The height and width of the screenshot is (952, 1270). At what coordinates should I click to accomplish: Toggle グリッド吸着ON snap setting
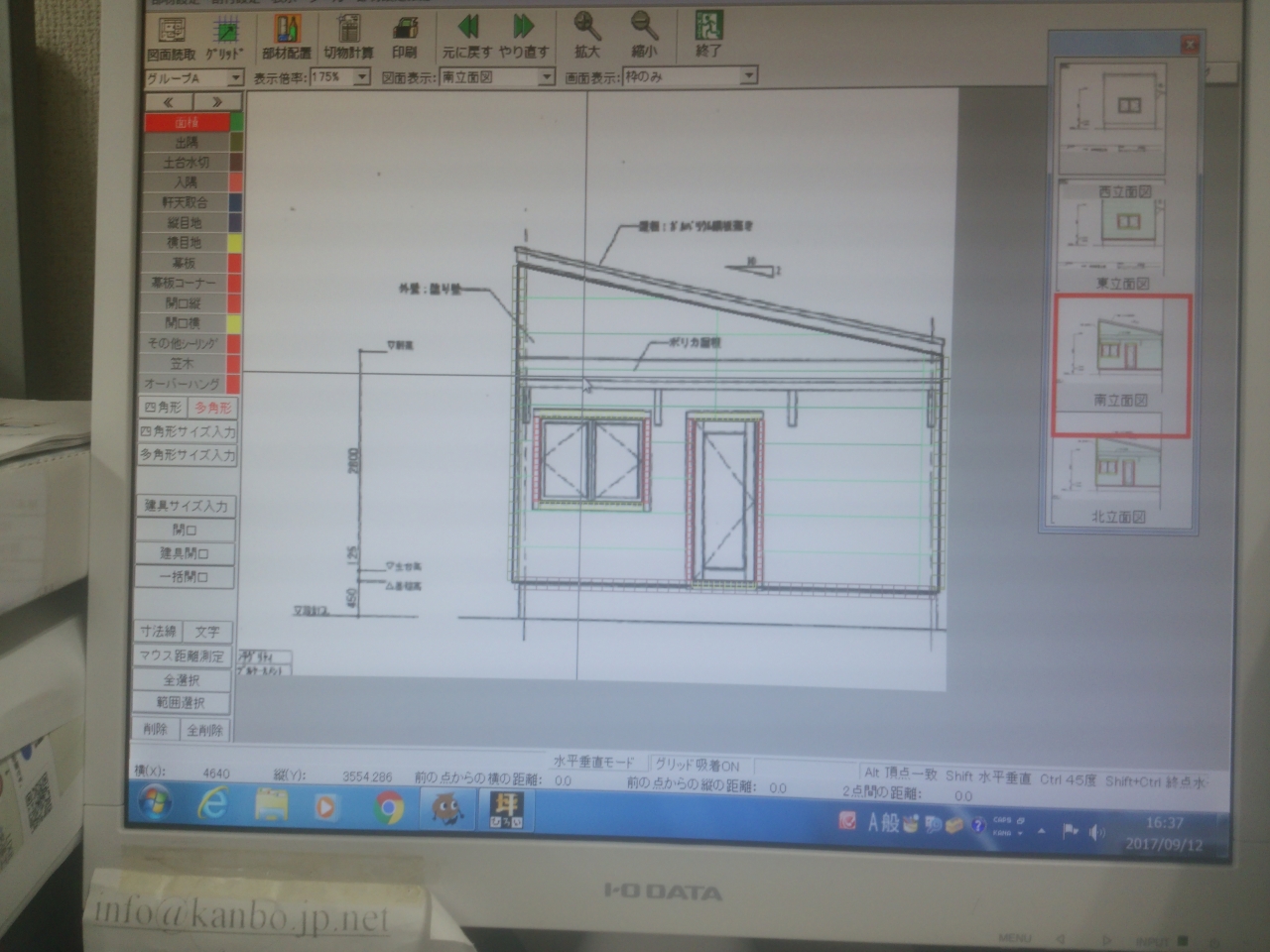(x=698, y=765)
